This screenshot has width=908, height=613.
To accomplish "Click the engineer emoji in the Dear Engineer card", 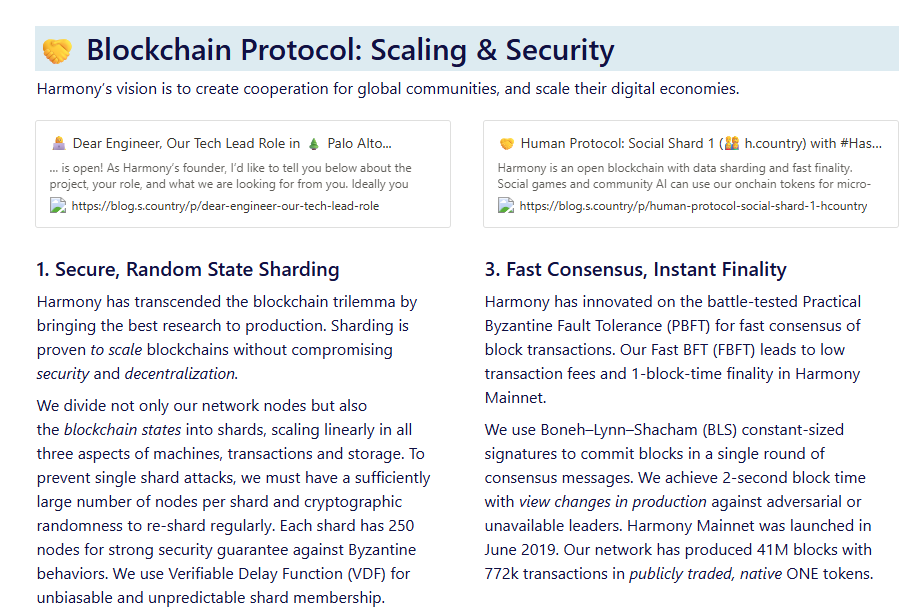I will pyautogui.click(x=58, y=144).
